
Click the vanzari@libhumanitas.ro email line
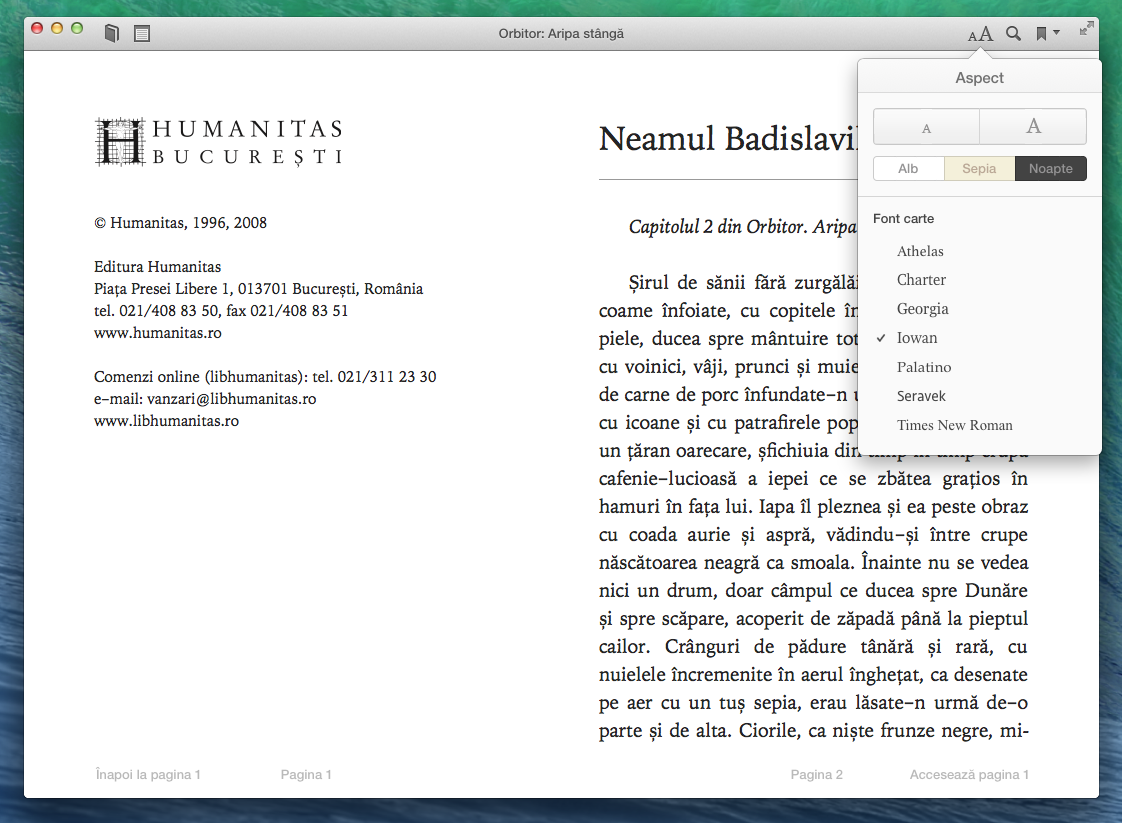click(205, 399)
